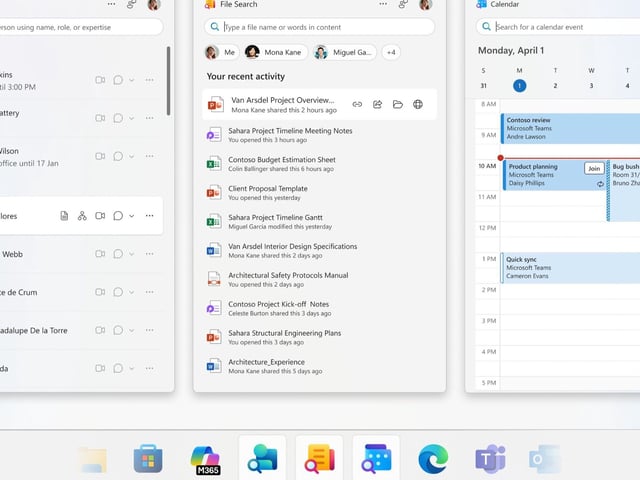Click the File Search more options ellipsis
This screenshot has width=640, height=480.
click(383, 4)
